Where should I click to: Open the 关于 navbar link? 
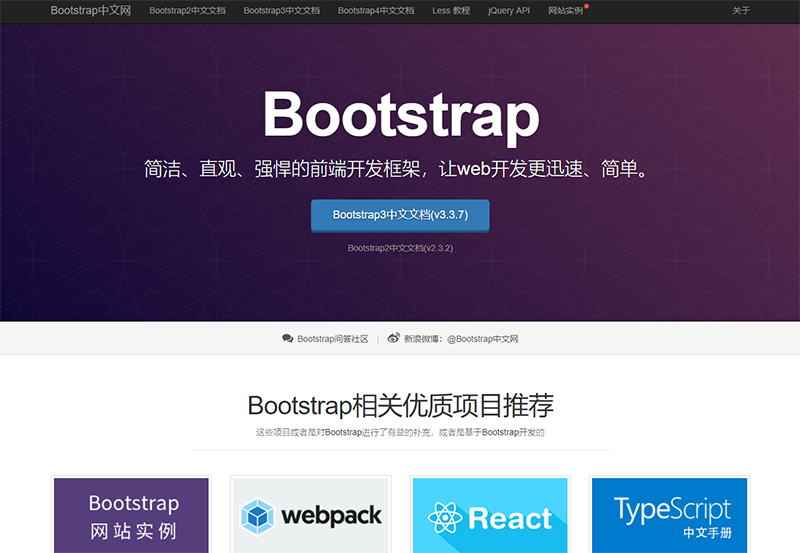point(741,11)
